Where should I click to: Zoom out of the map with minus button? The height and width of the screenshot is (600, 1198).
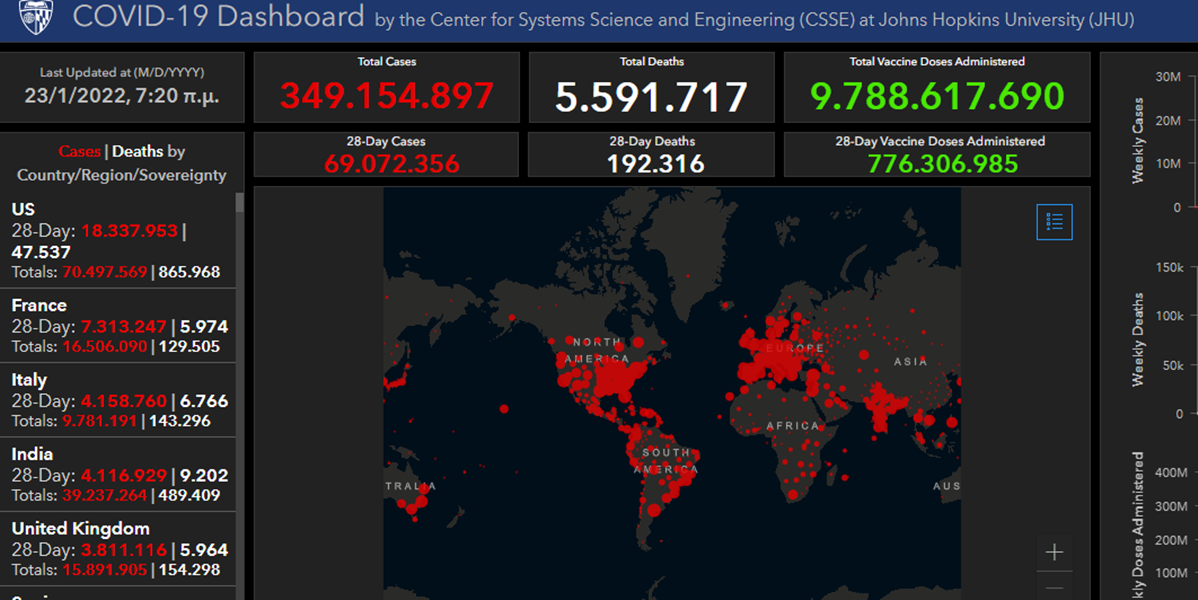click(x=1054, y=588)
